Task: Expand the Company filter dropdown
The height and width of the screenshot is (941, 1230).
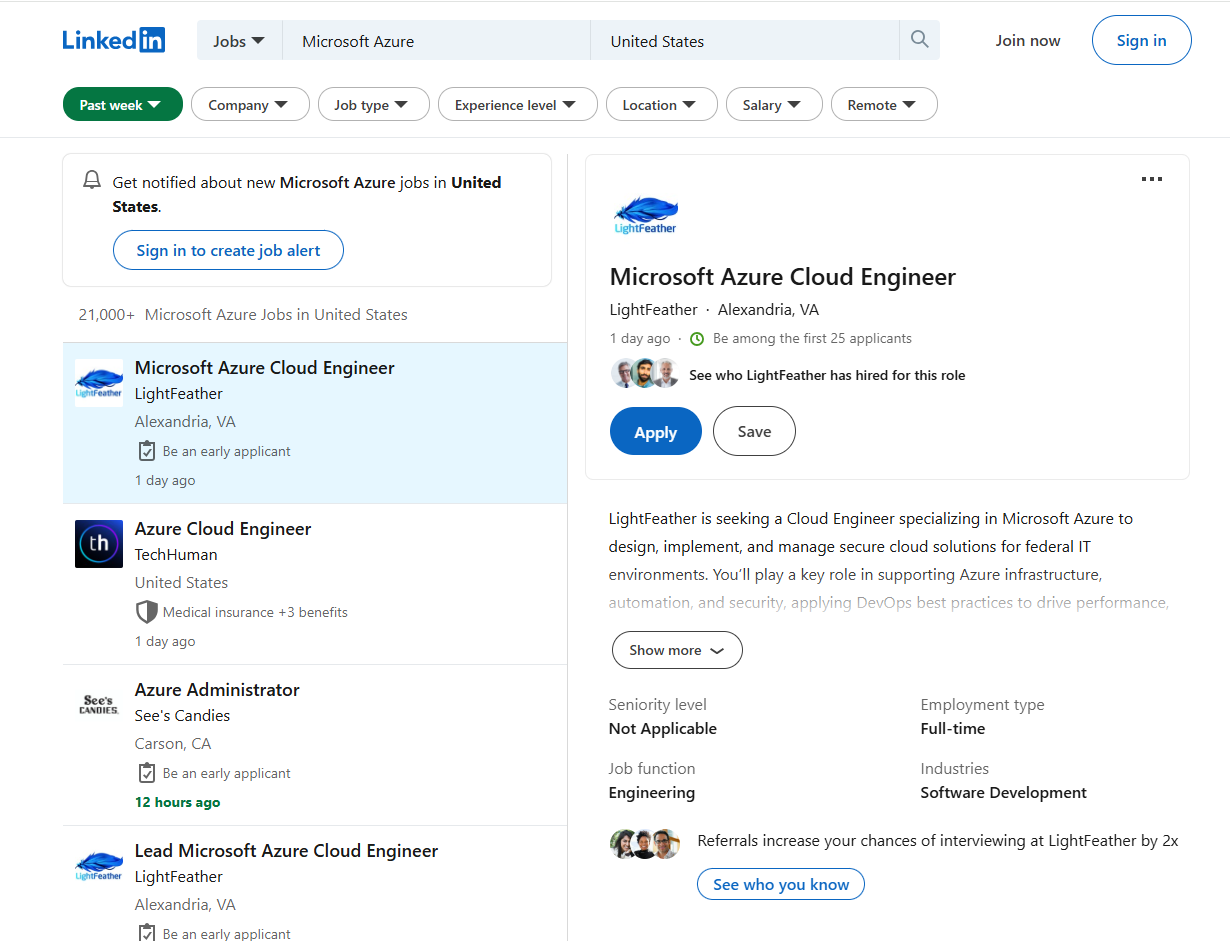Action: click(x=250, y=104)
